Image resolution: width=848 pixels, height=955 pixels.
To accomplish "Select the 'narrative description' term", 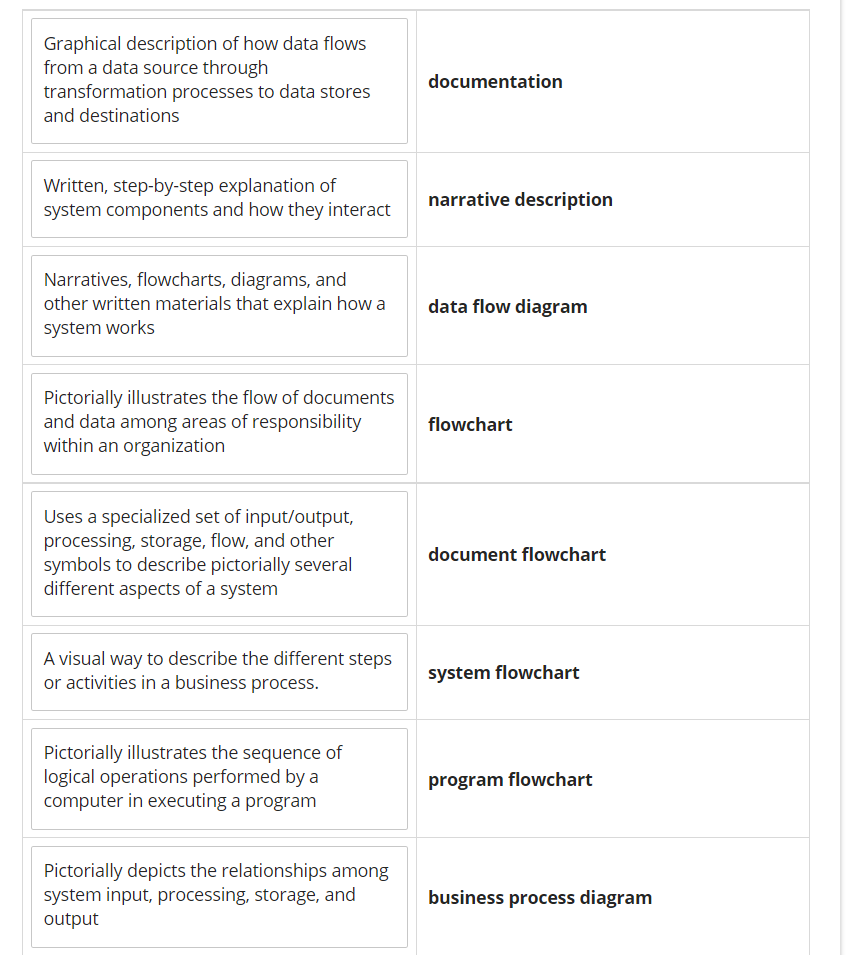I will click(520, 200).
